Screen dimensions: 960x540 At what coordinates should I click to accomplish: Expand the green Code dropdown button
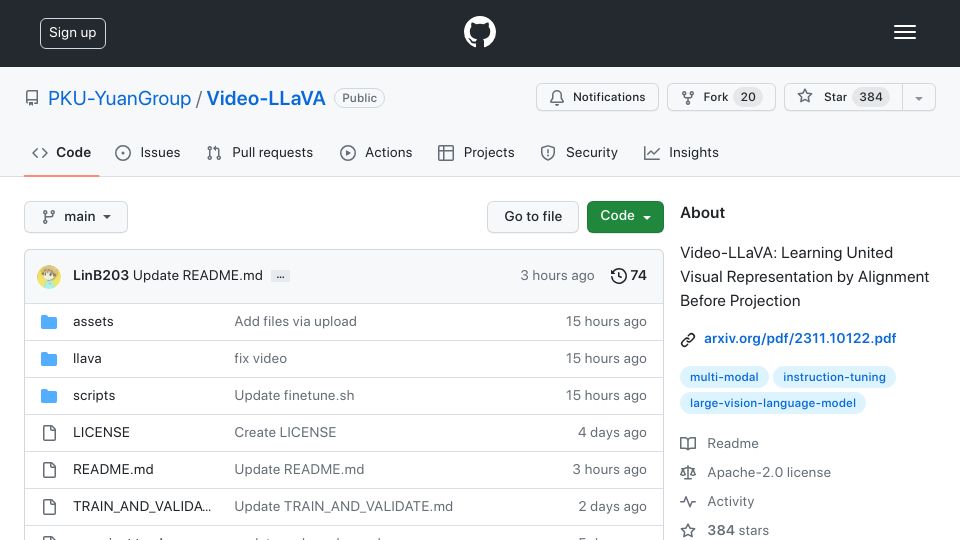tap(625, 217)
